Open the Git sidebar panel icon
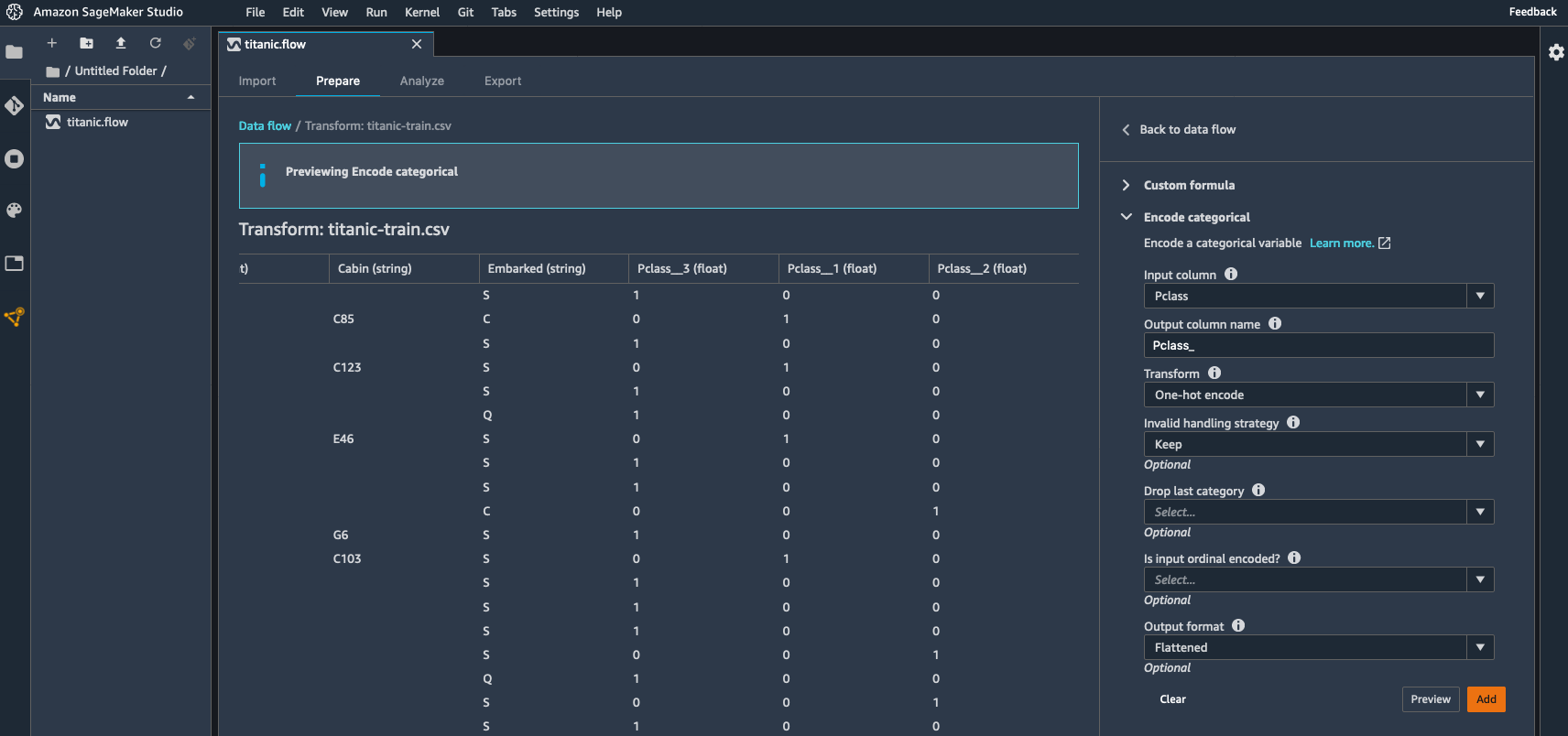The width and height of the screenshot is (1568, 736). (14, 106)
